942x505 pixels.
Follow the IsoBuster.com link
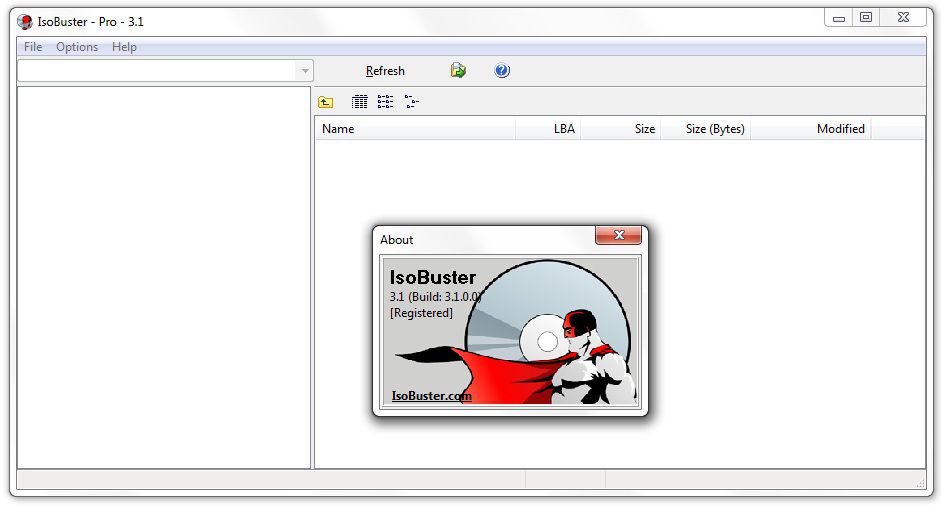pyautogui.click(x=431, y=396)
